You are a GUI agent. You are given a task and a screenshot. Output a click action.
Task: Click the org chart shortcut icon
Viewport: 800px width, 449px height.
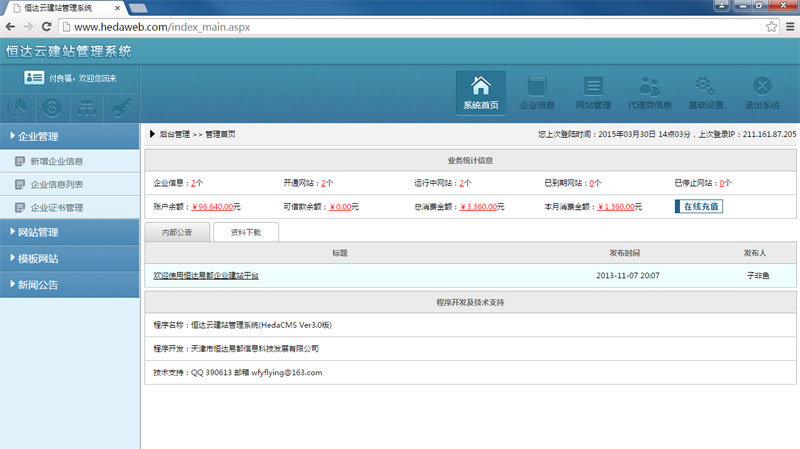[86, 108]
